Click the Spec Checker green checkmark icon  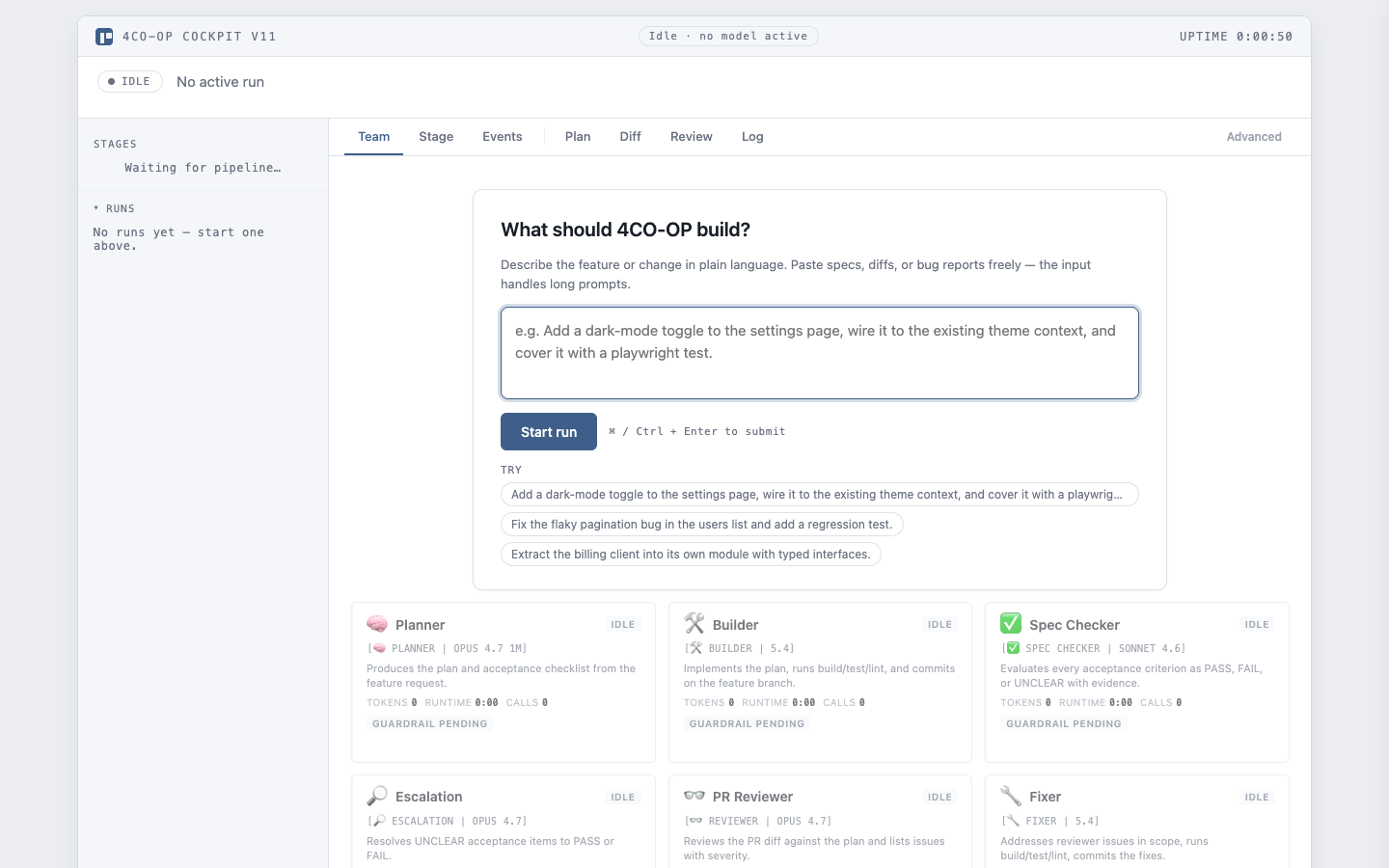coord(1011,624)
